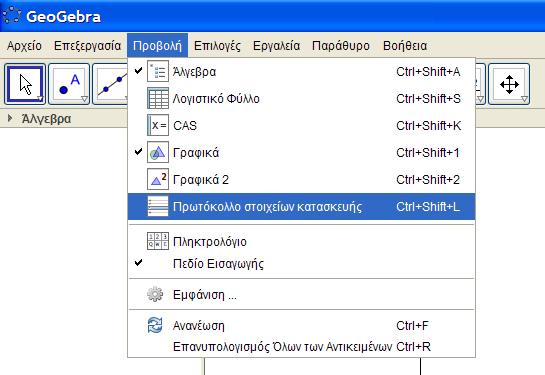Open Εμφάνιση ... layout settings
Viewport: 545px width, 375px height.
(x=301, y=294)
